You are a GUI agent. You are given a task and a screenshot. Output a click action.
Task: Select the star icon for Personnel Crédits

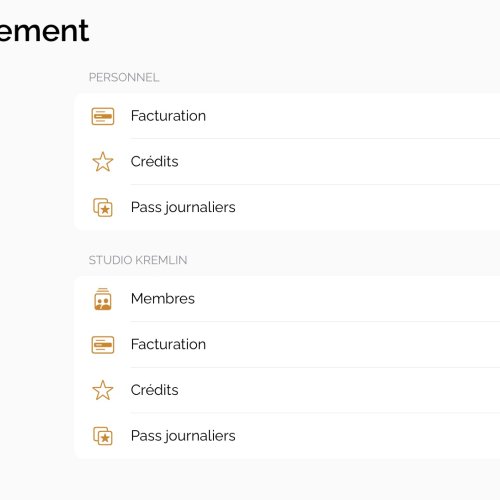[103, 162]
